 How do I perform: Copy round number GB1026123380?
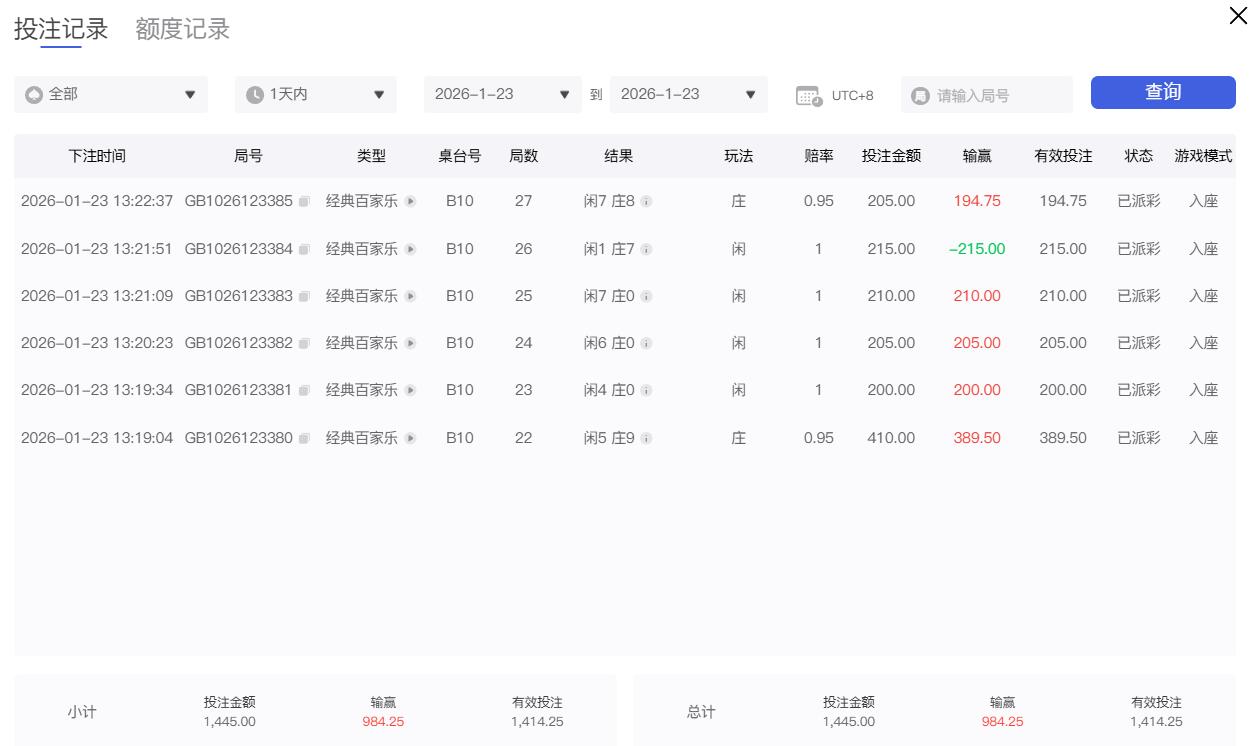304,439
